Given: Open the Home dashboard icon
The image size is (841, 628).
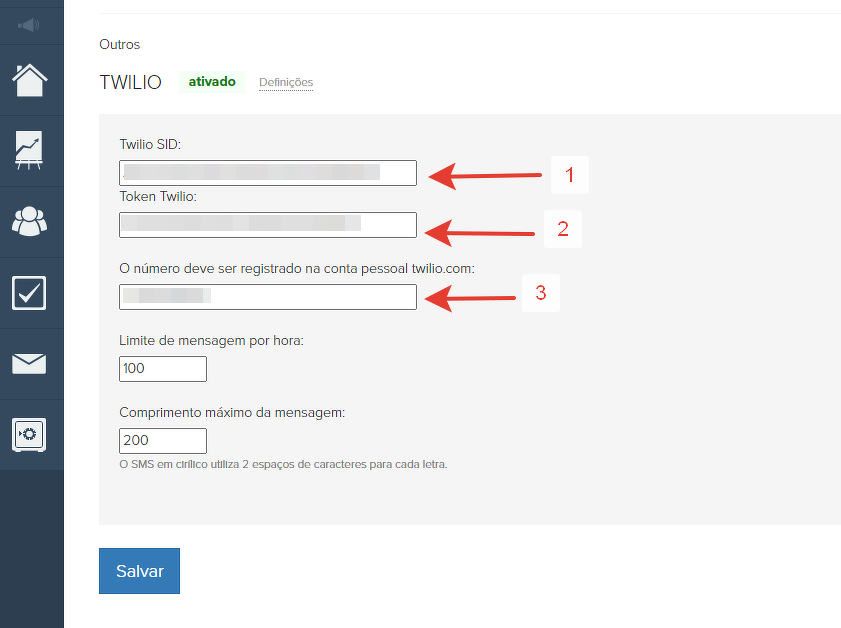Looking at the screenshot, I should click(30, 79).
